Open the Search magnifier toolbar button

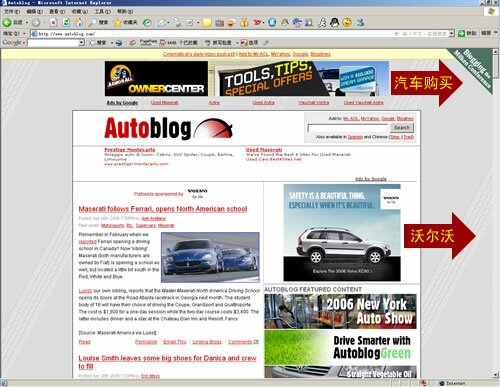[x=98, y=22]
